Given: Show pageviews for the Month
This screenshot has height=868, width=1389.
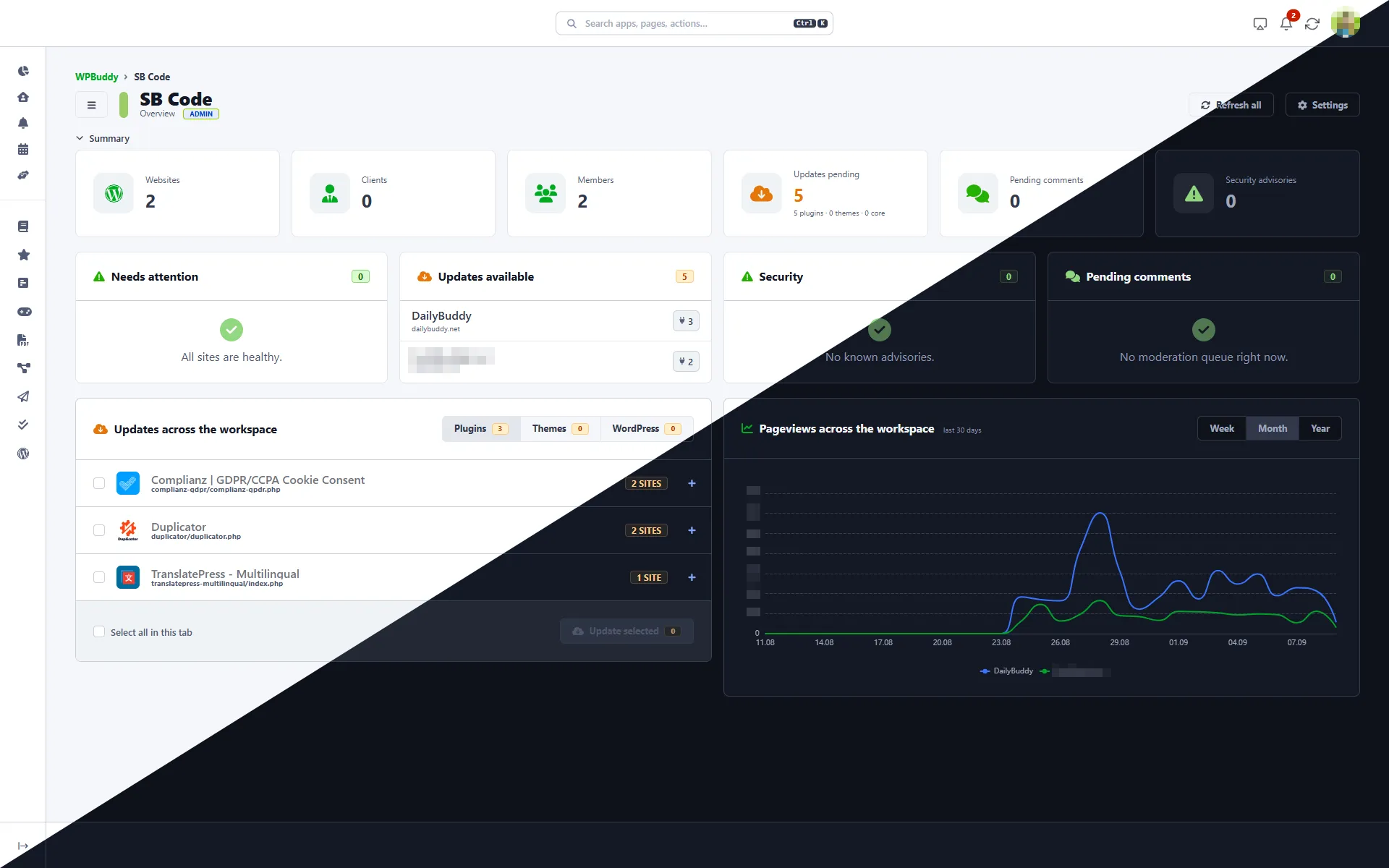Looking at the screenshot, I should click(1273, 428).
